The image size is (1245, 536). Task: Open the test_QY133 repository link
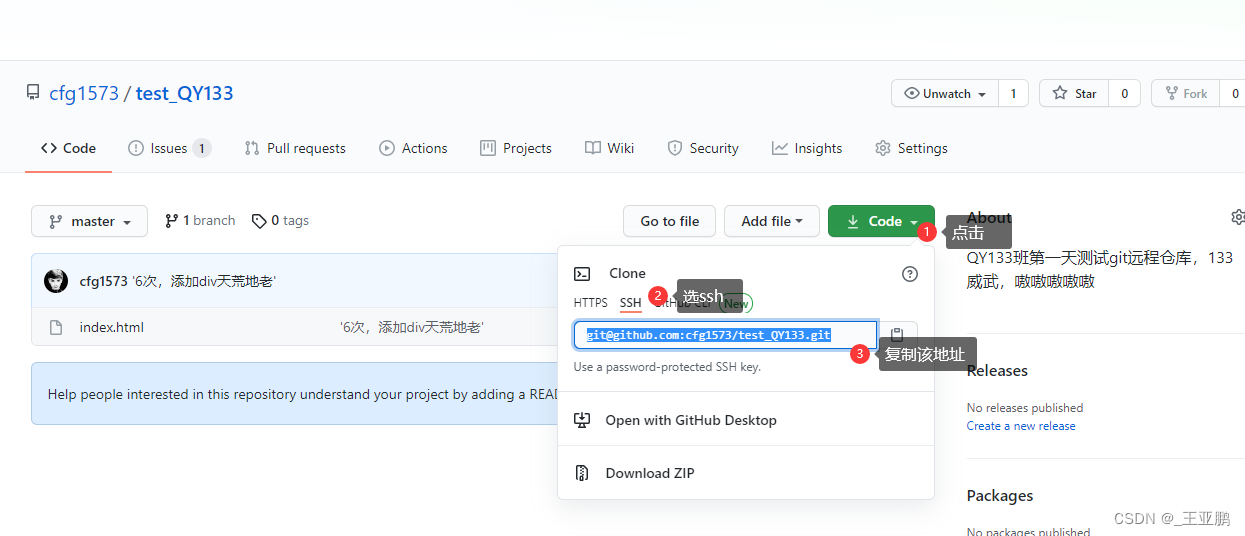184,93
